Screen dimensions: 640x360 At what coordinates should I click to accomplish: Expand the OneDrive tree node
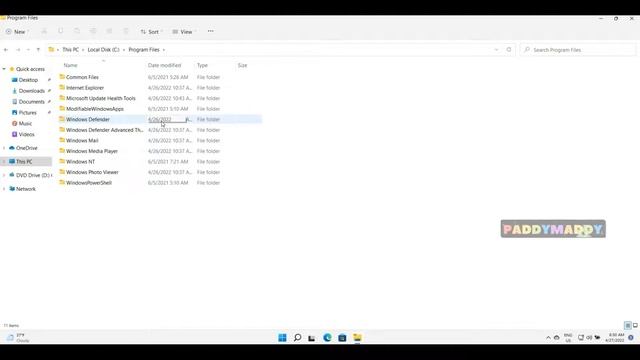(4, 148)
